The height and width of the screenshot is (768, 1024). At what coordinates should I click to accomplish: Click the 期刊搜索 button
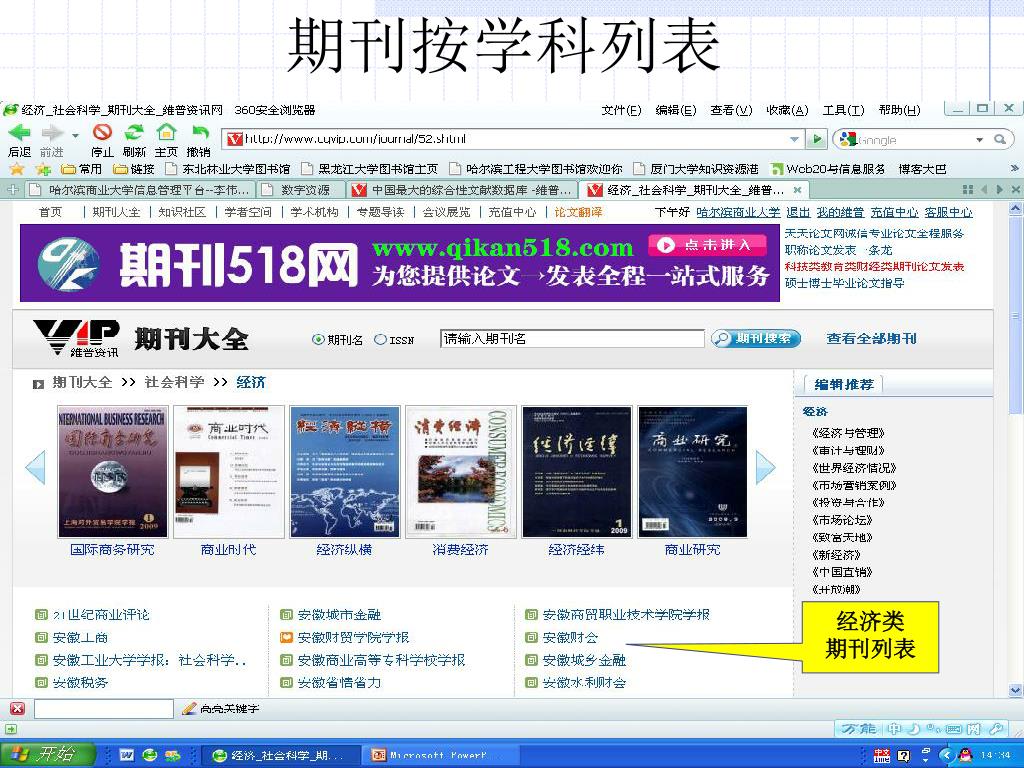coord(756,338)
